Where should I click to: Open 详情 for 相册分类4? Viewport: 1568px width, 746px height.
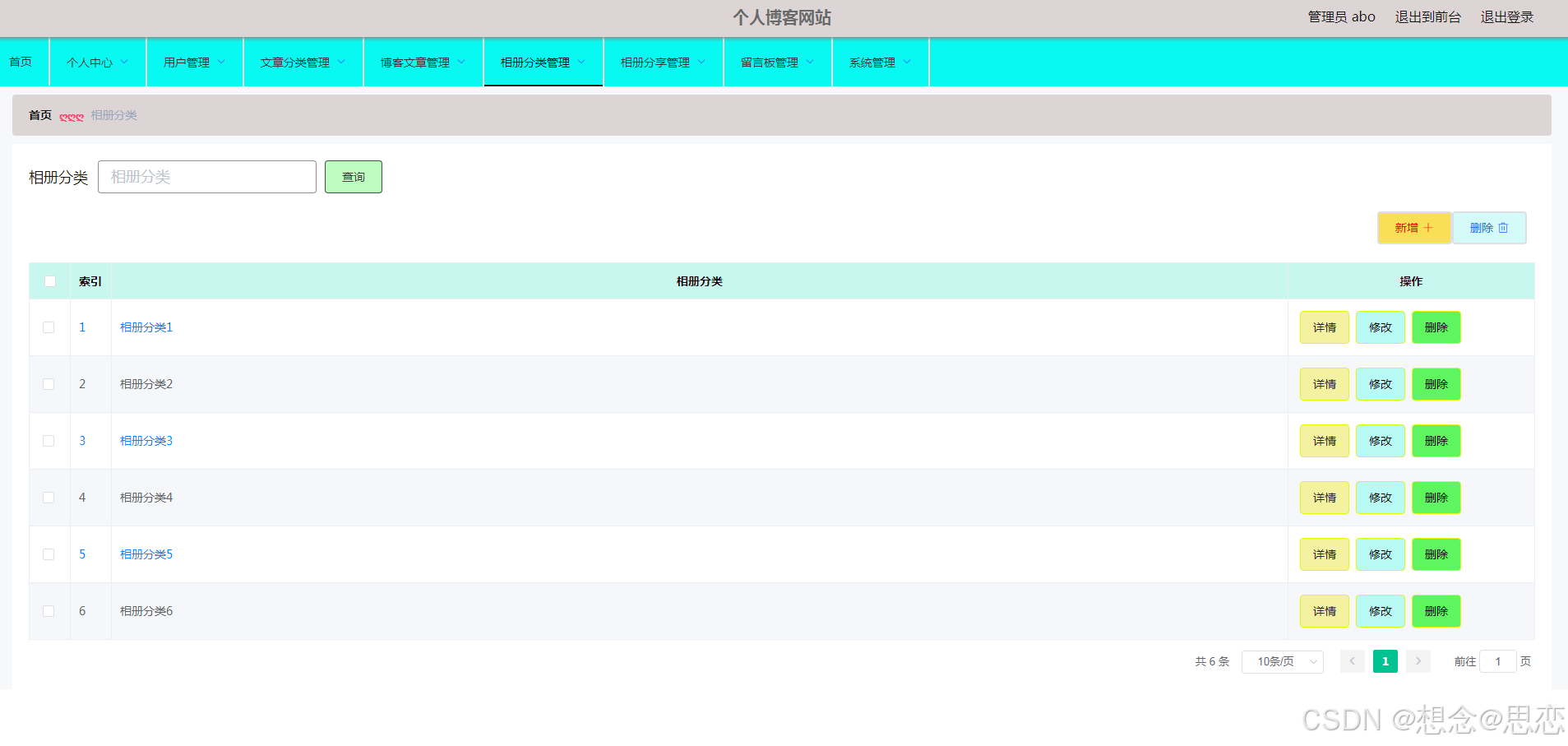pyautogui.click(x=1325, y=498)
